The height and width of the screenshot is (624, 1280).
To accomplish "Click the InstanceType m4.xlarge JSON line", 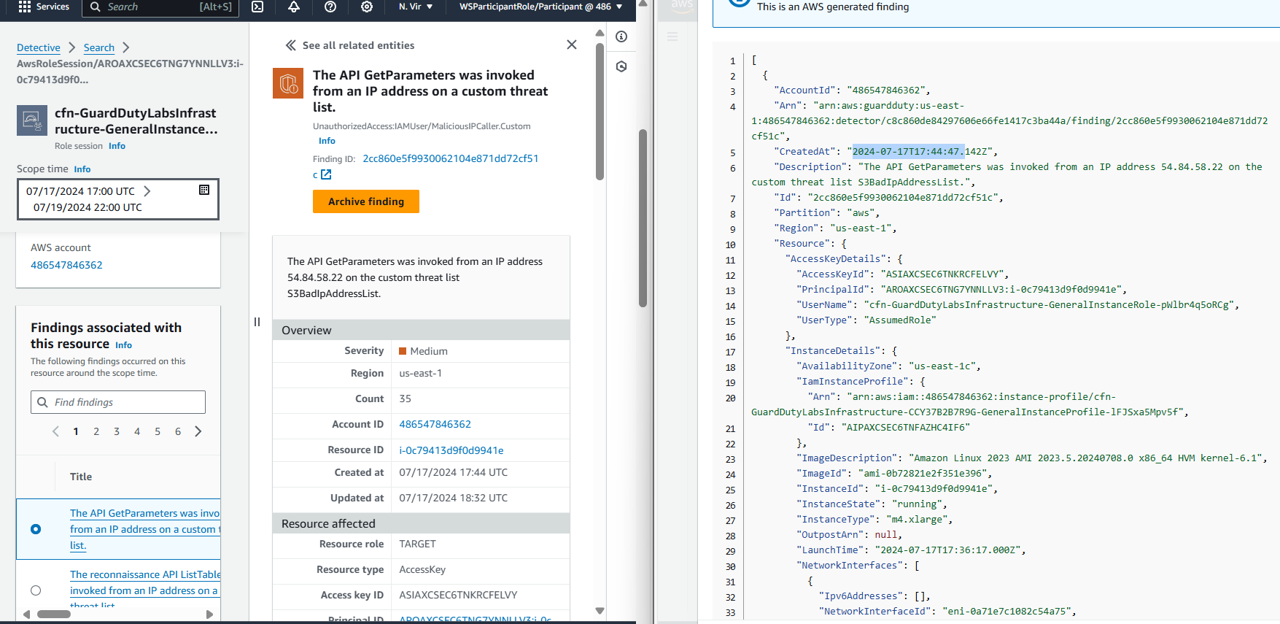I will (x=873, y=520).
